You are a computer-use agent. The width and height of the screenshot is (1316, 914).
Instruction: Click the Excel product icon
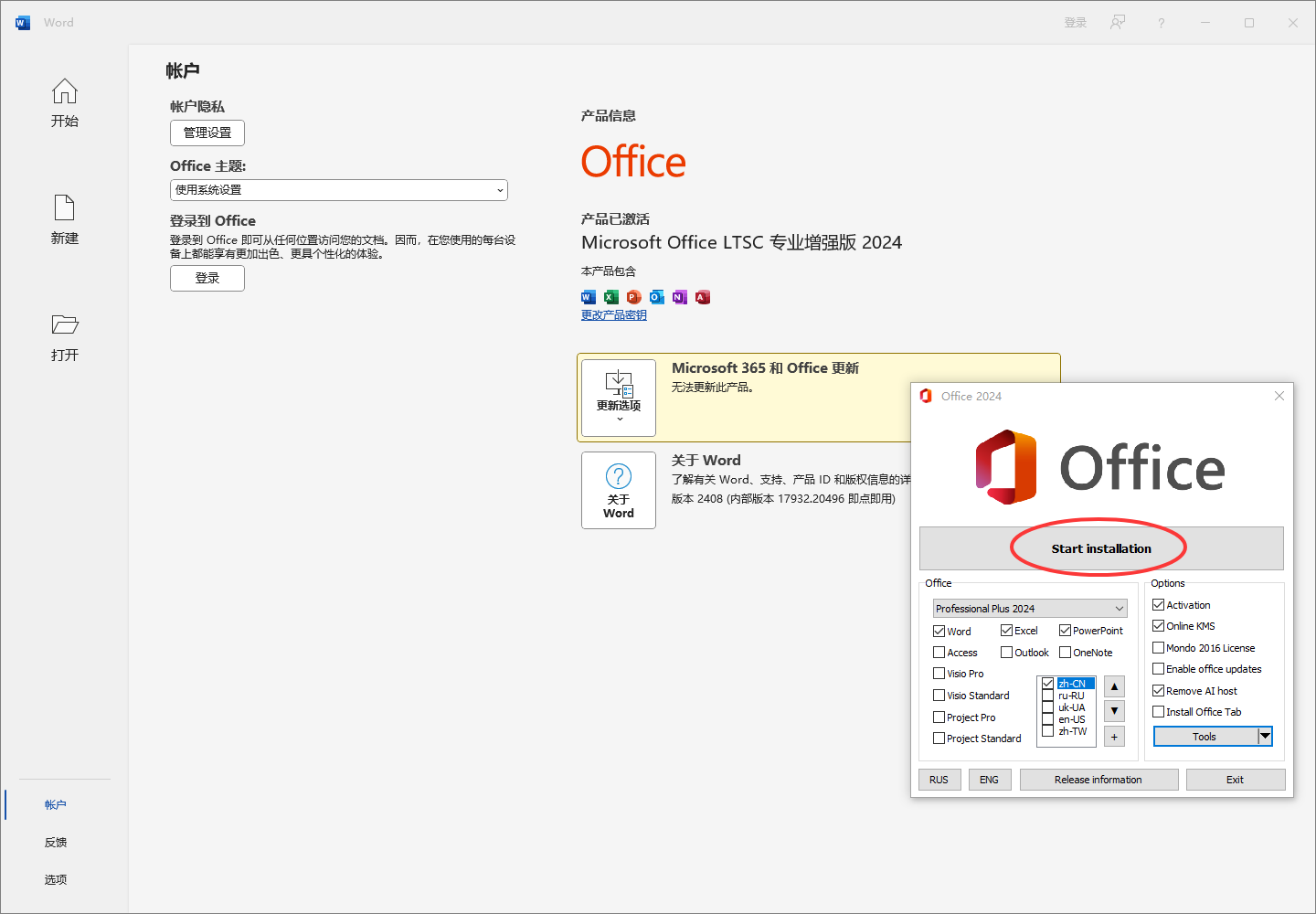tap(611, 297)
